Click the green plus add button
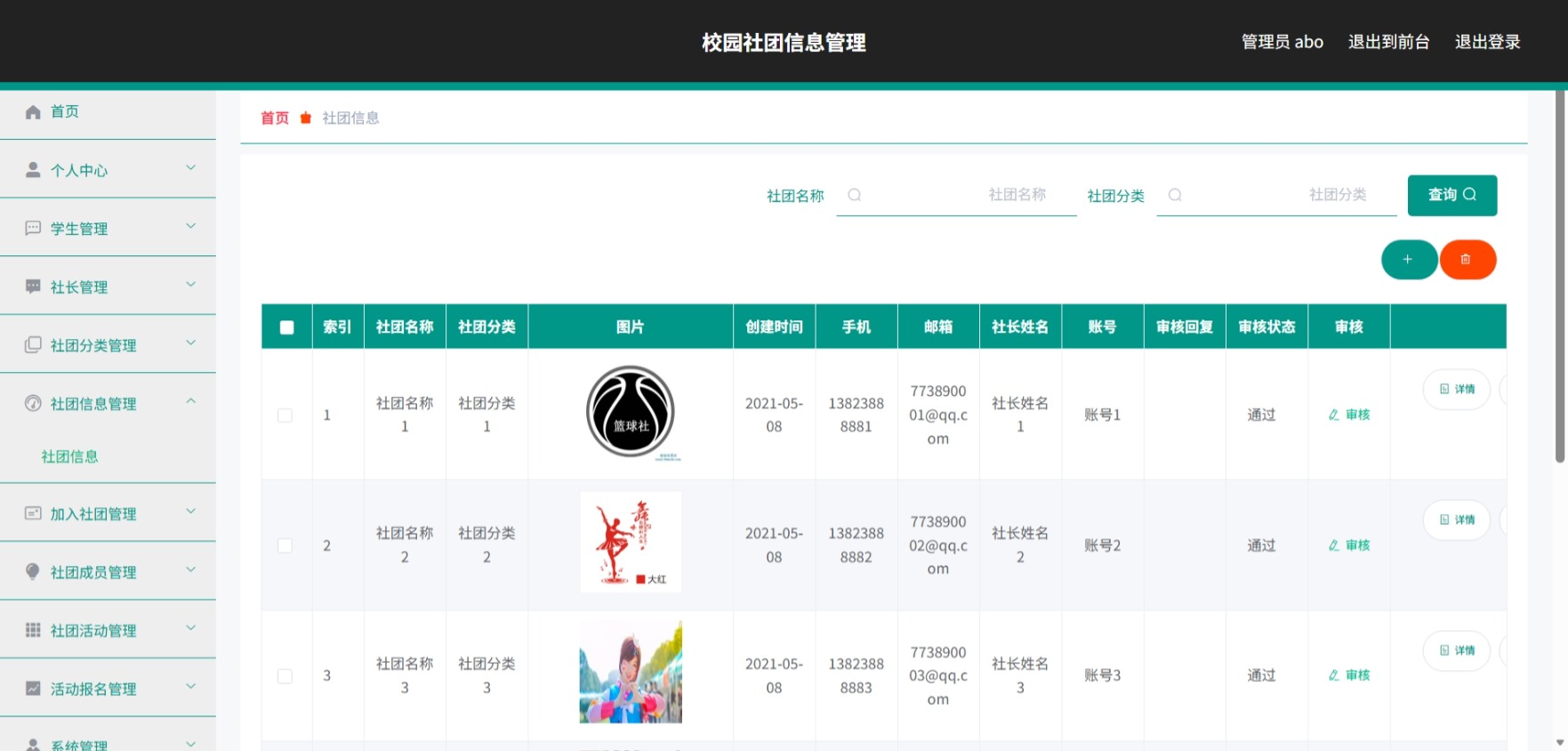1568x751 pixels. [1409, 260]
